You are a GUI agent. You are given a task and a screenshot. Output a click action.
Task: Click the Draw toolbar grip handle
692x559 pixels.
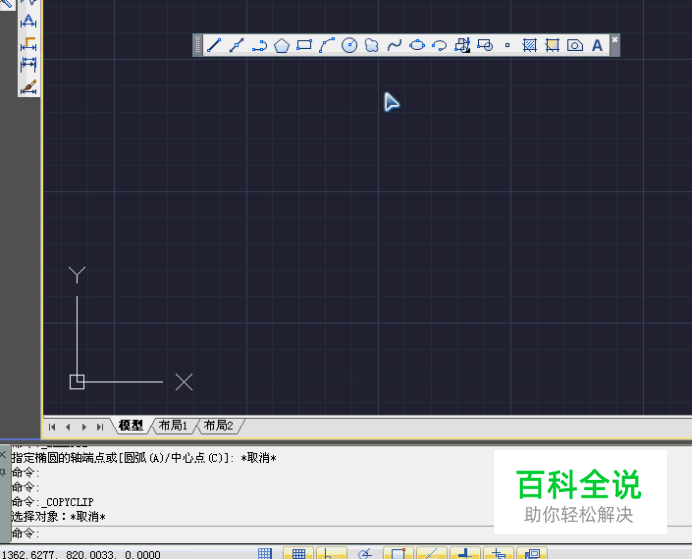pyautogui.click(x=198, y=45)
